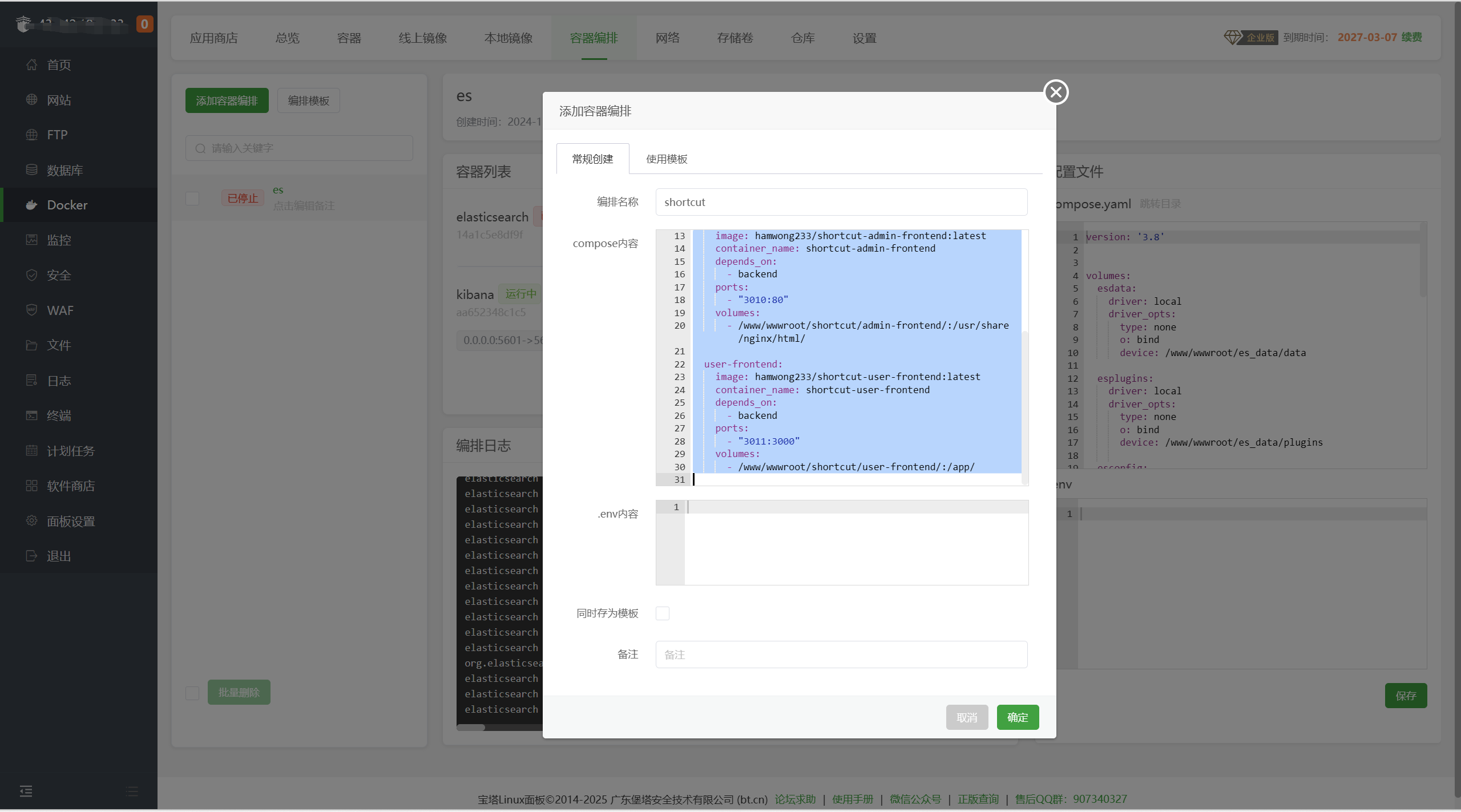Click the logout icon beside 退出

tap(31, 556)
